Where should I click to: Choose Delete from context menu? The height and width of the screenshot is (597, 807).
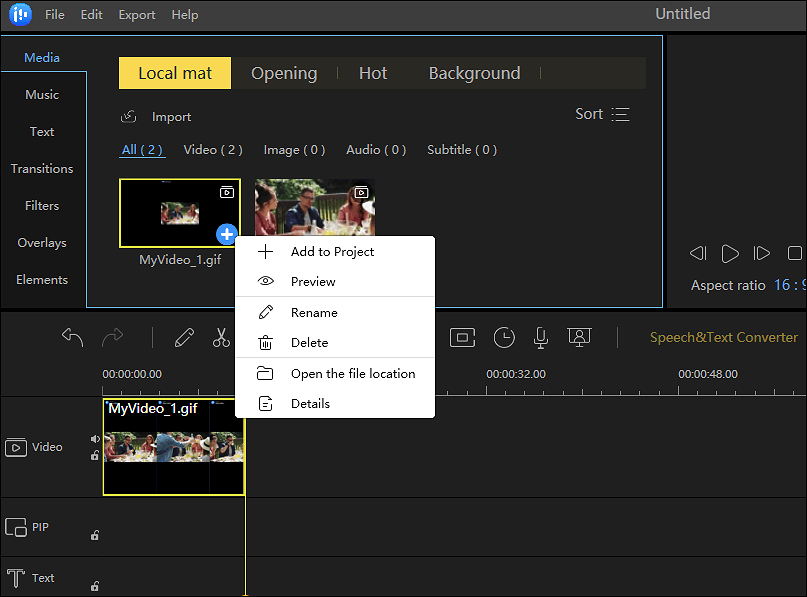point(335,343)
